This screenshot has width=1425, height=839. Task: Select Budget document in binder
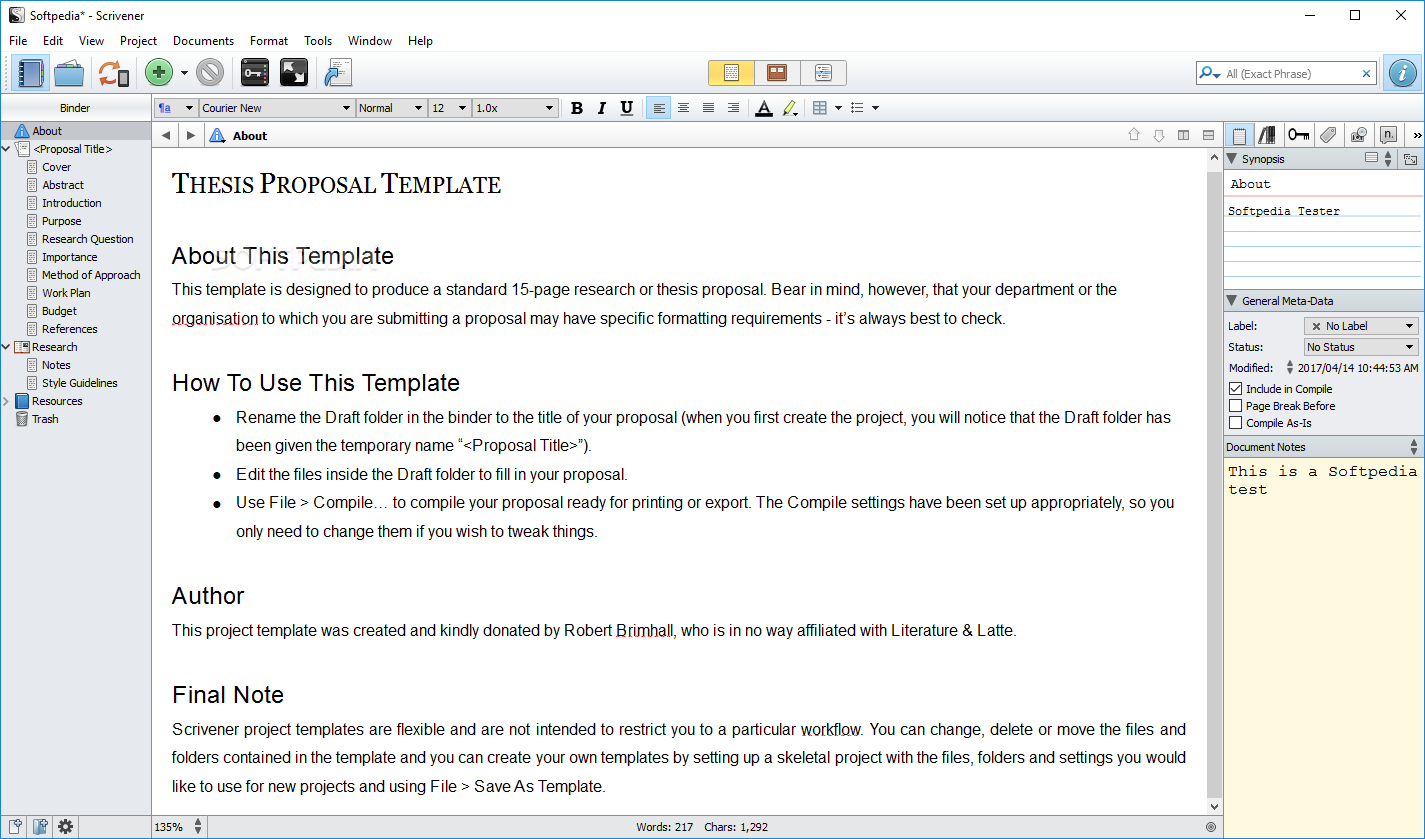click(60, 311)
